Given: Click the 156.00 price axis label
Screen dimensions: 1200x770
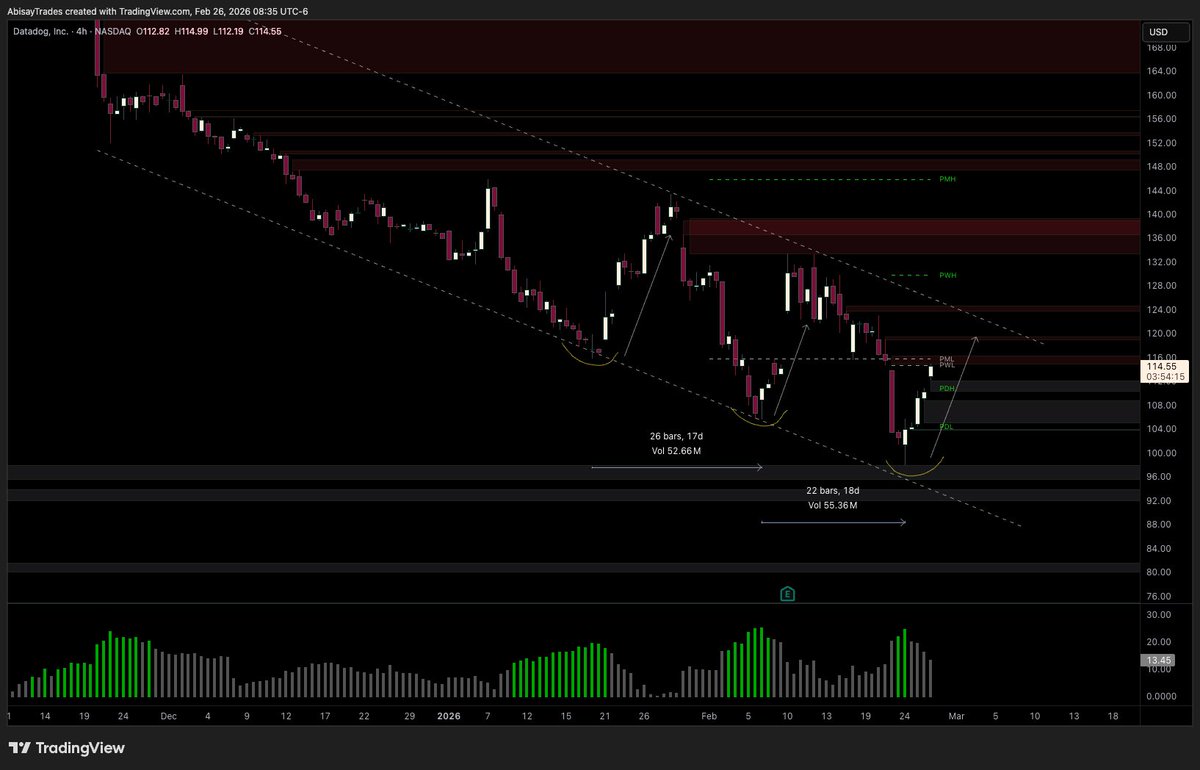Looking at the screenshot, I should tap(1161, 119).
